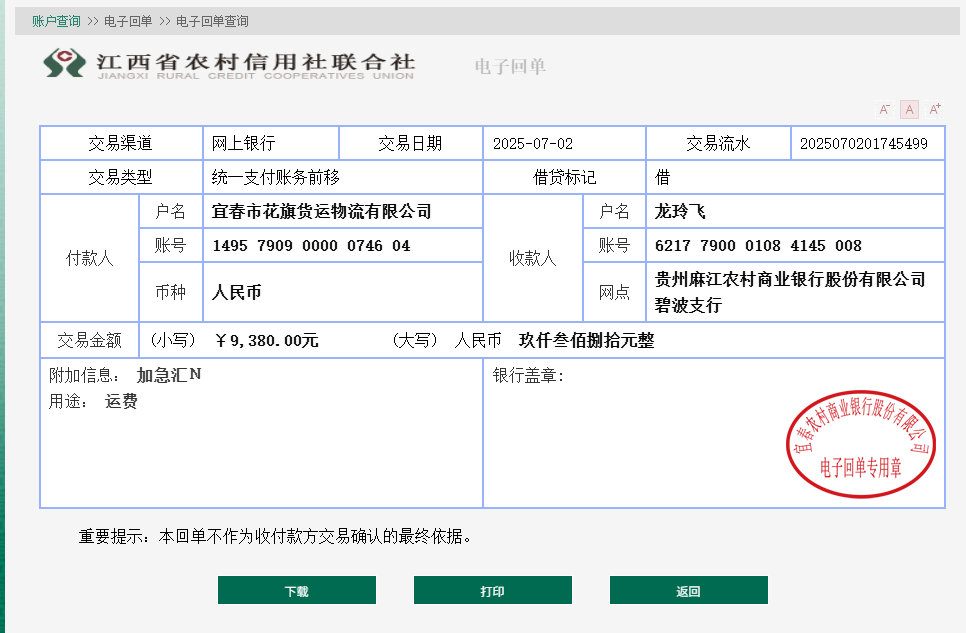Click the 币种 label cell
Image resolution: width=966 pixels, height=633 pixels.
[171, 292]
